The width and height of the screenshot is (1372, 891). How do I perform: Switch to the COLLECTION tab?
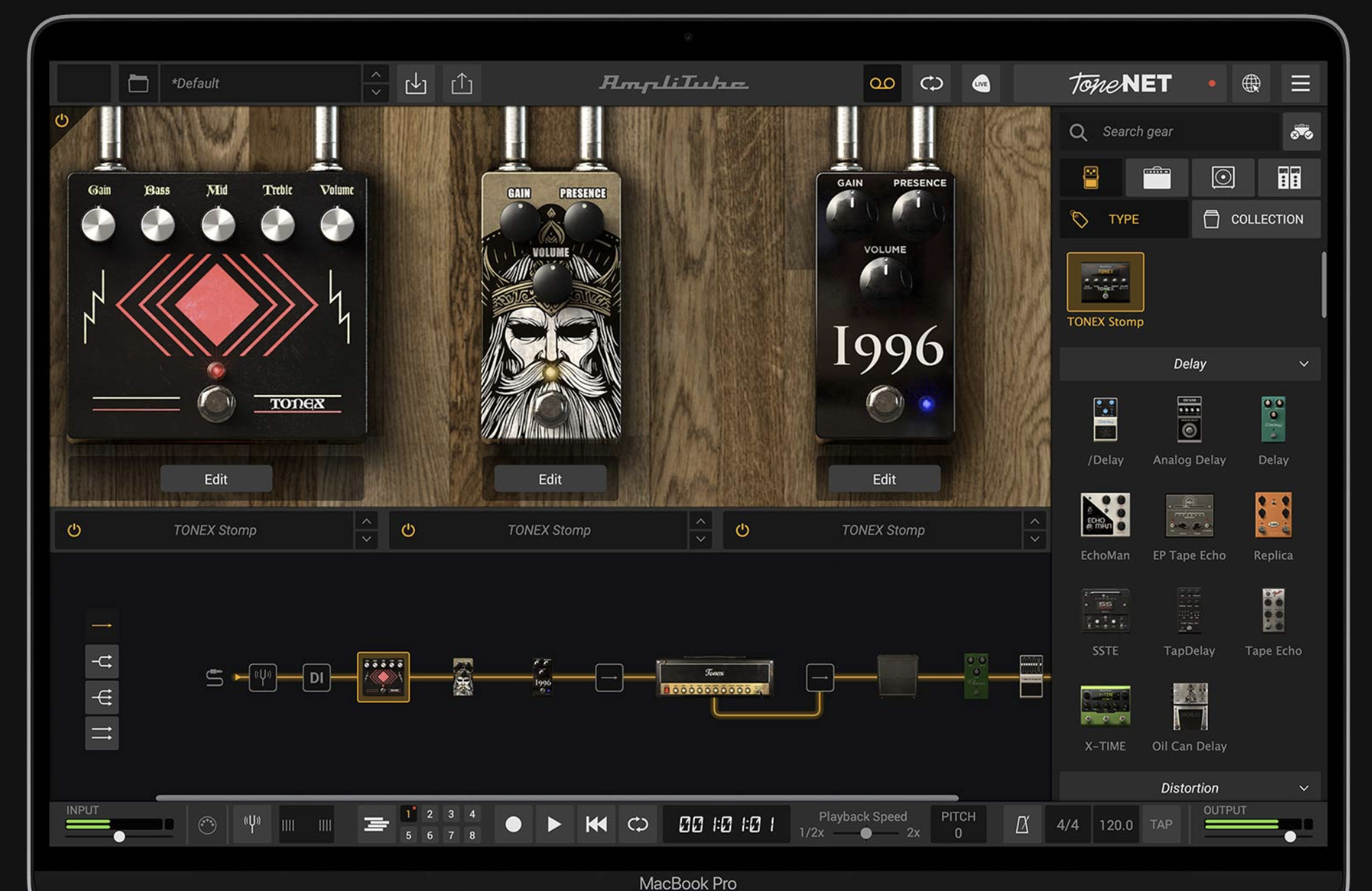coord(1256,219)
